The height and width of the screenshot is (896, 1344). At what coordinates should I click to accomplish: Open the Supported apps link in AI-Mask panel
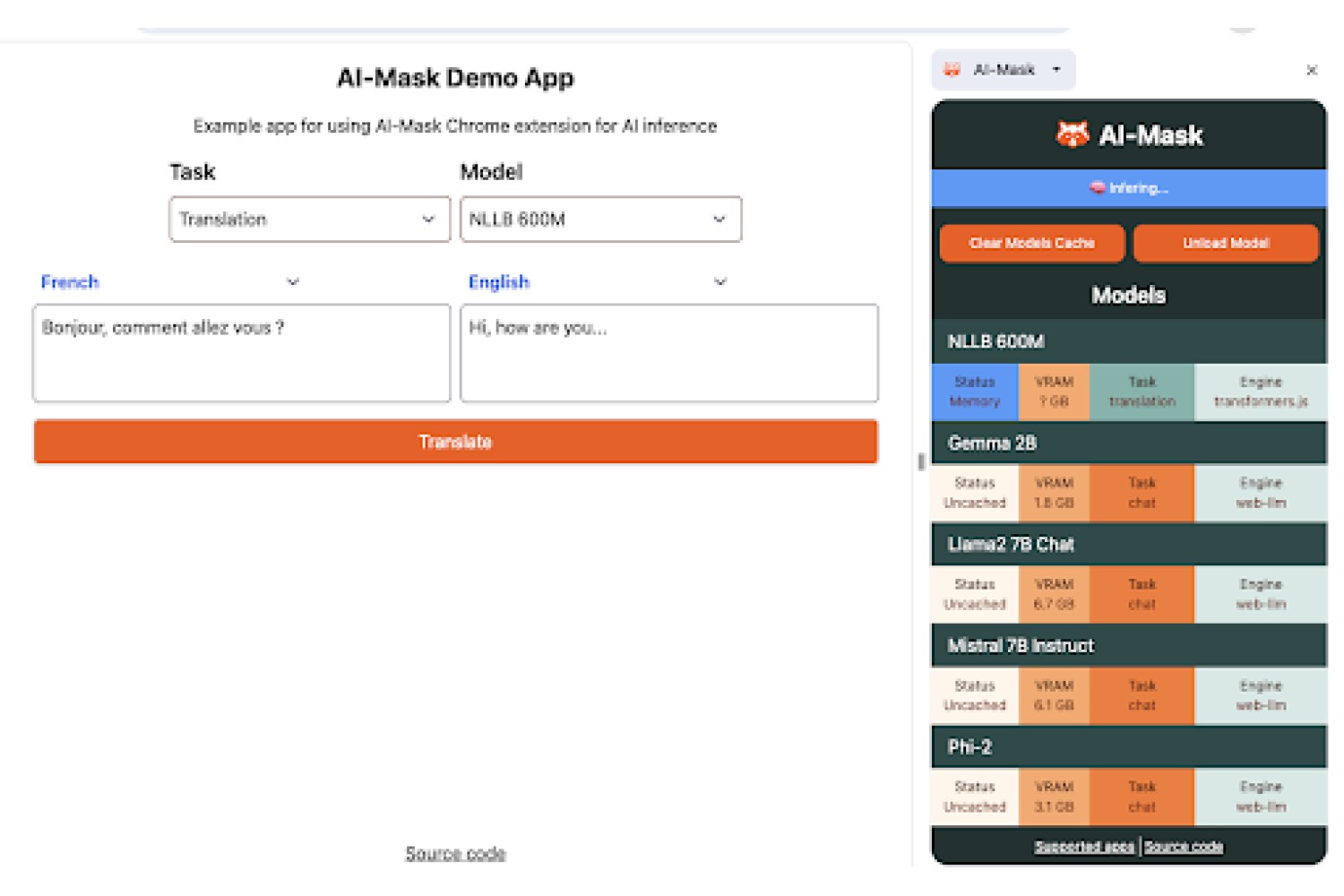pos(1084,847)
